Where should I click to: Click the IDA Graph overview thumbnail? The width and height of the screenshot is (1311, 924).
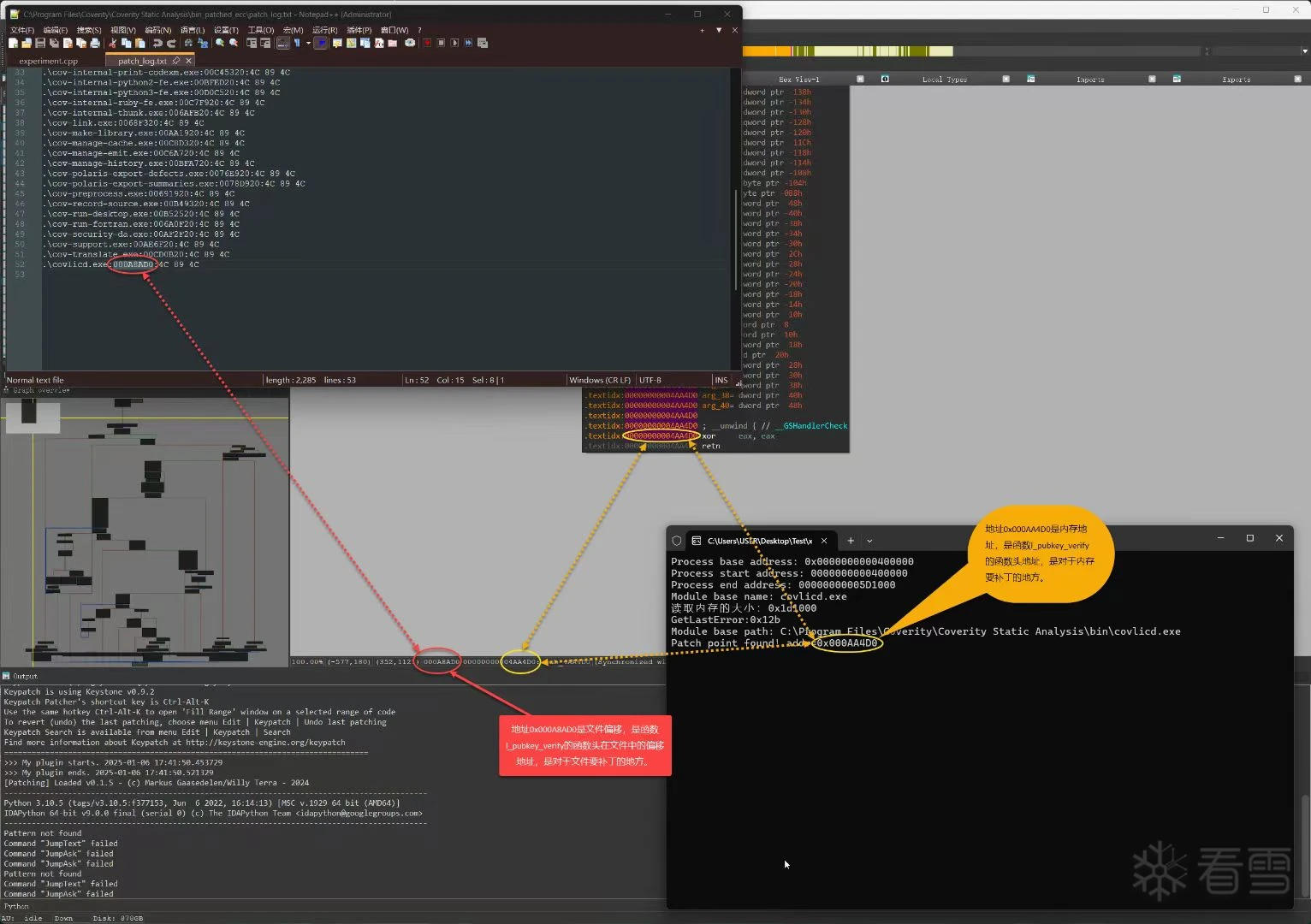point(145,530)
